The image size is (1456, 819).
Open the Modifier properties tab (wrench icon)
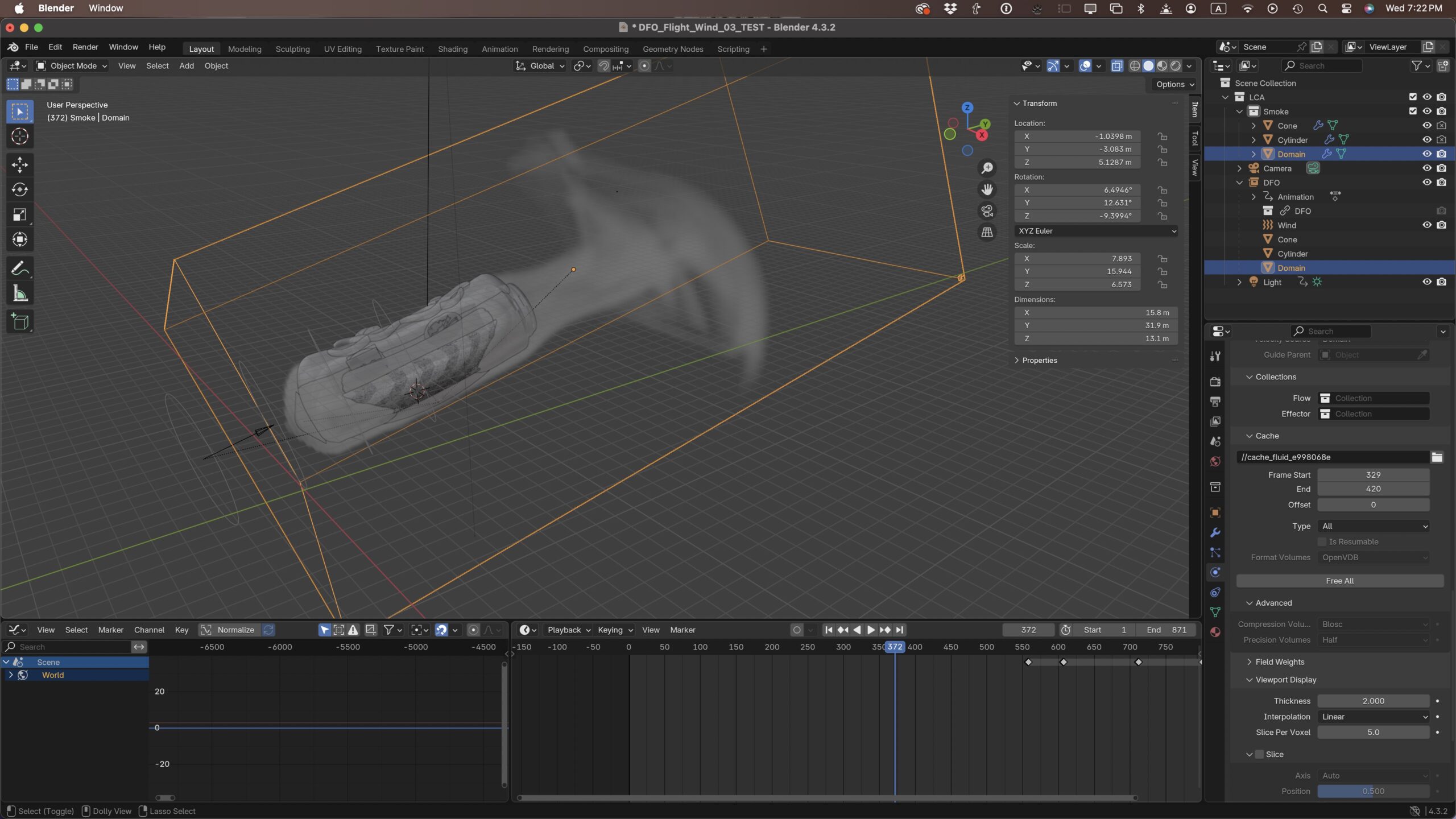click(1215, 532)
